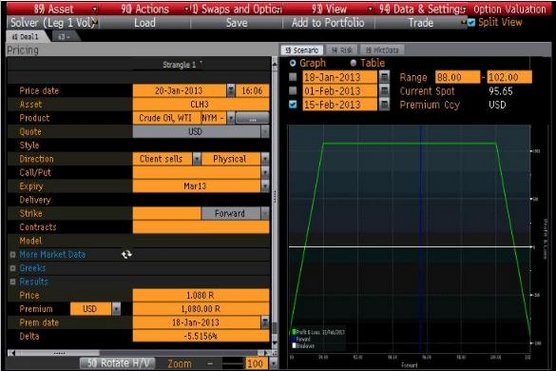Click the Price date time 16:06 field

tap(252, 91)
